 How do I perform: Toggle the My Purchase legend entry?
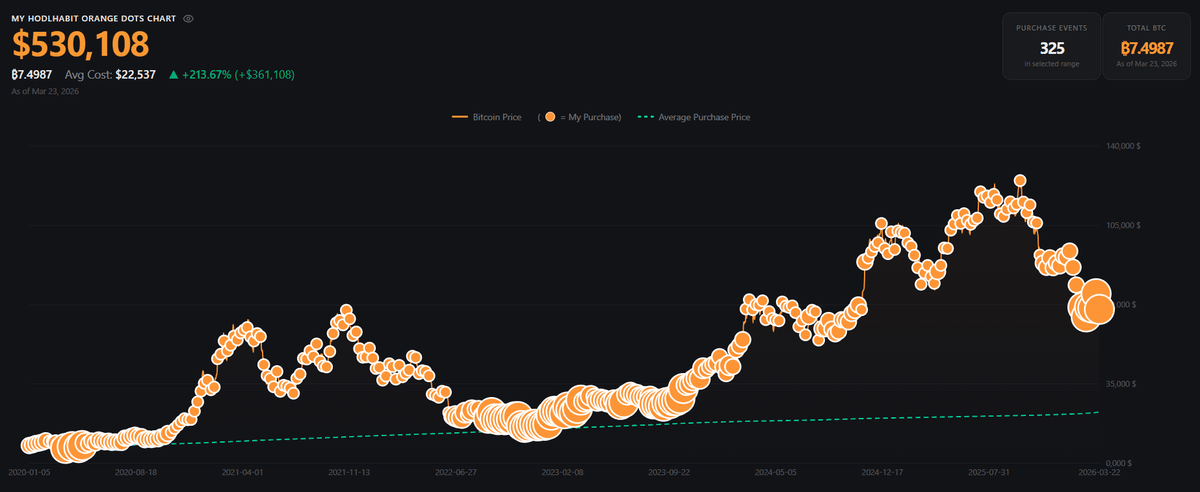[579, 117]
